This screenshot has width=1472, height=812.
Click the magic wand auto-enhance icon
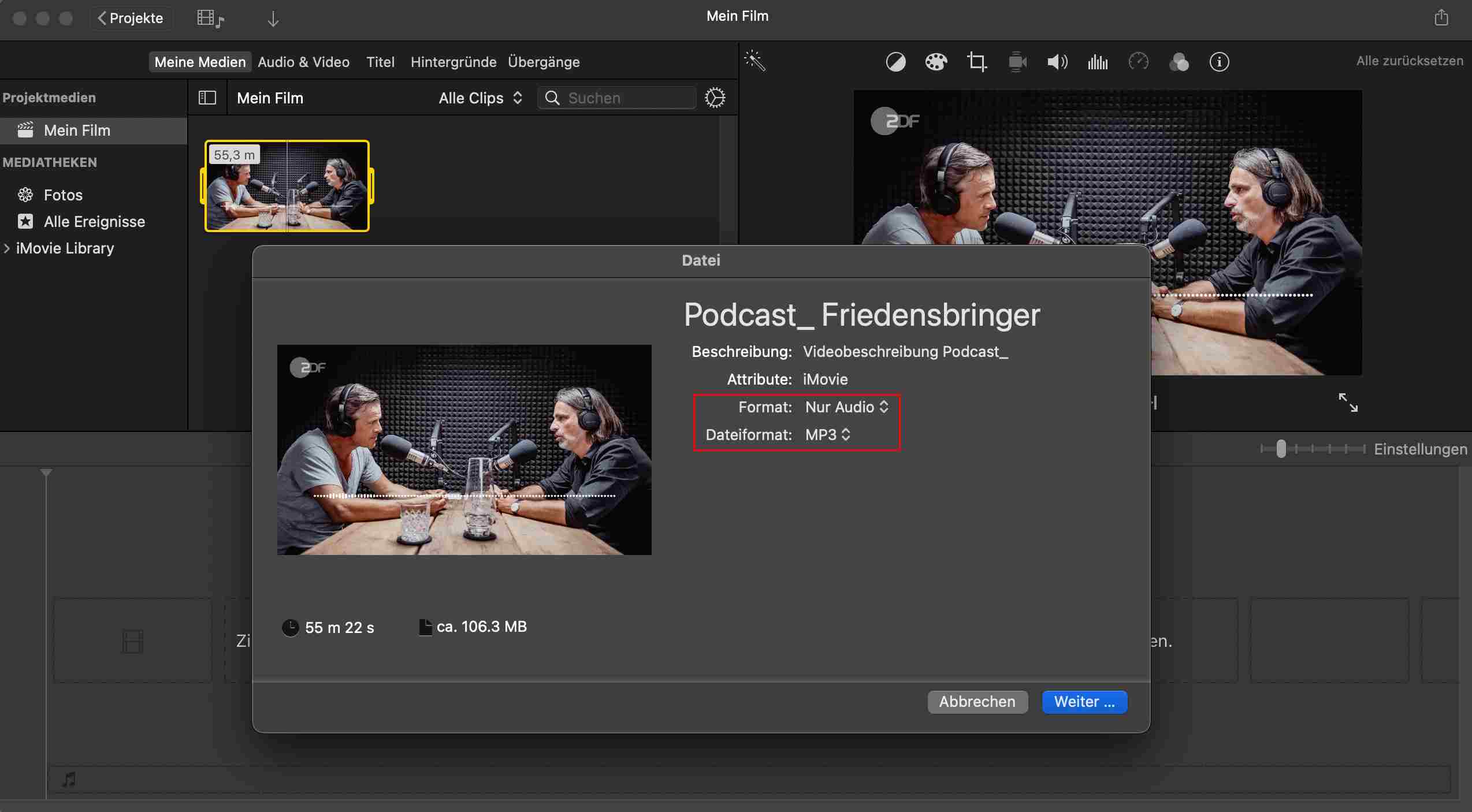tap(754, 61)
